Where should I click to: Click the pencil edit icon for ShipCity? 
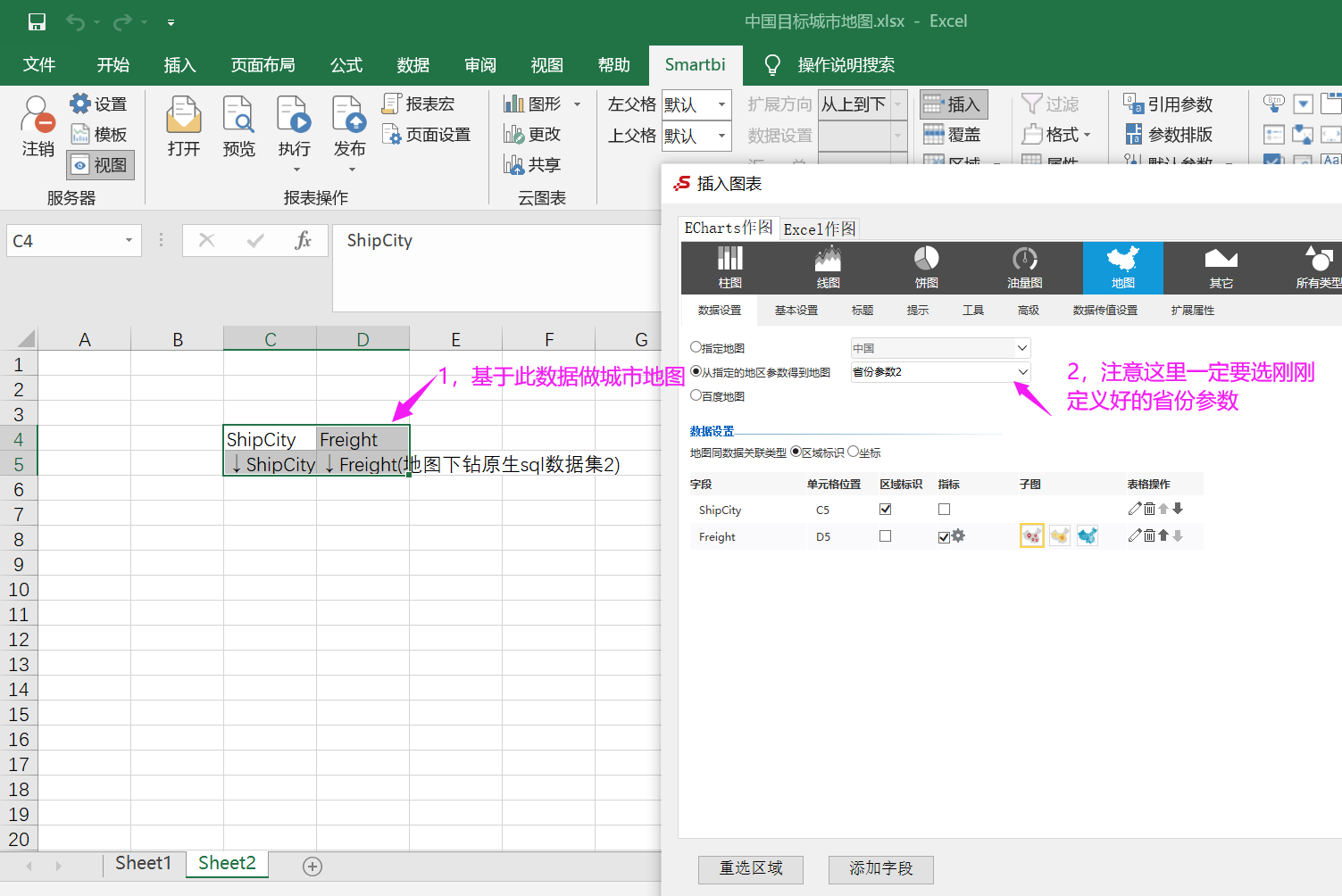click(1135, 509)
